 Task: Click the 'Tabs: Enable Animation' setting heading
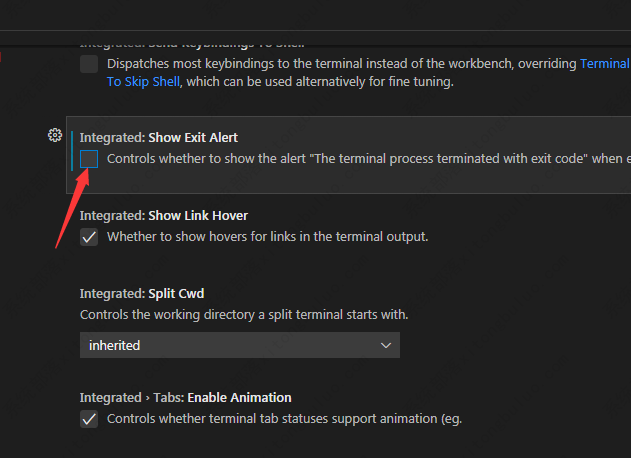(x=185, y=397)
